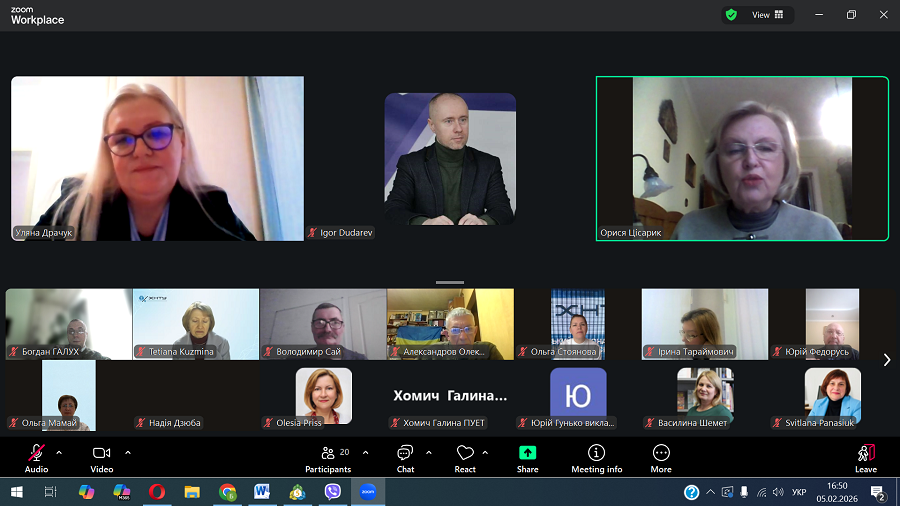Click the УКР keyboard language indicator
Screen dimensions: 900x506
coord(799,492)
